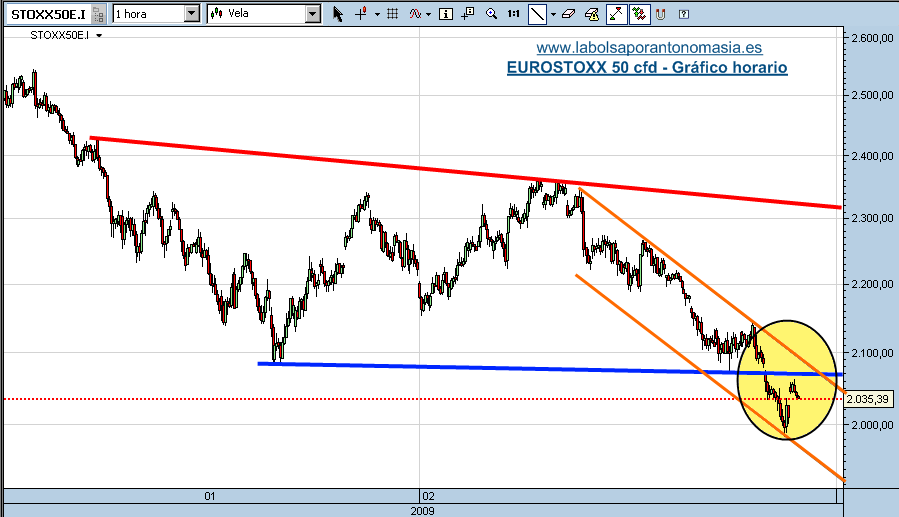Image resolution: width=899 pixels, height=517 pixels.
Task: Toggle the green-red arrow line icon
Action: 616,14
